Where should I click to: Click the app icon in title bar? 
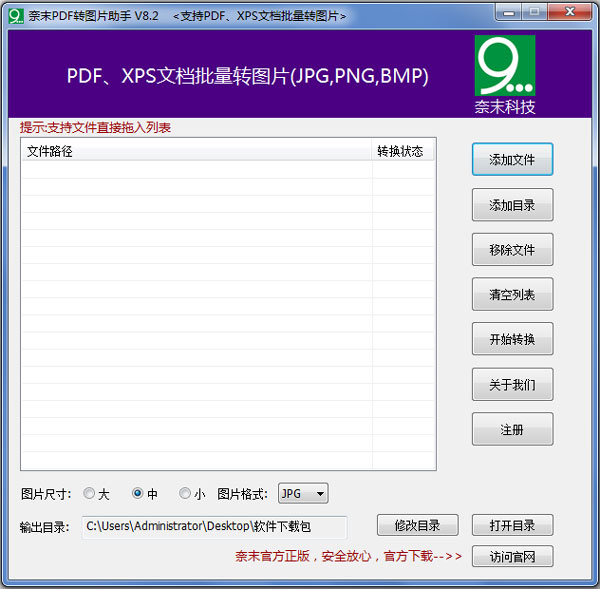(x=15, y=15)
